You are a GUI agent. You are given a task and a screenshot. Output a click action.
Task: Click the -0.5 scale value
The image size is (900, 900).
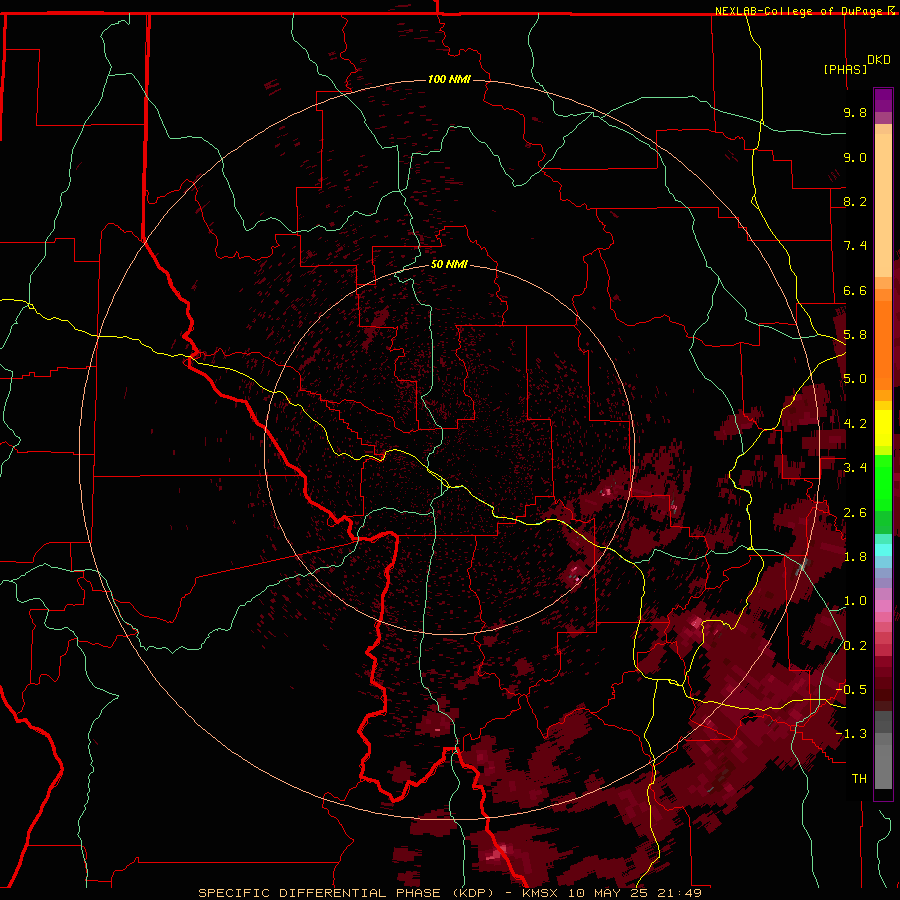click(851, 690)
